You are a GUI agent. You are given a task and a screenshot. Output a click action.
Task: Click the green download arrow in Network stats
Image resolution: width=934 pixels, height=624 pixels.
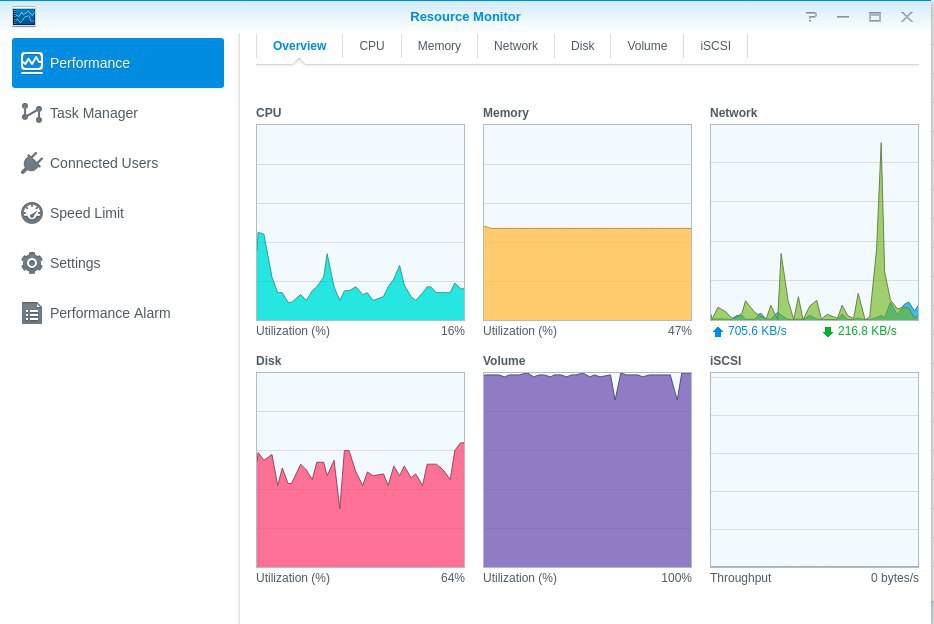(x=827, y=332)
